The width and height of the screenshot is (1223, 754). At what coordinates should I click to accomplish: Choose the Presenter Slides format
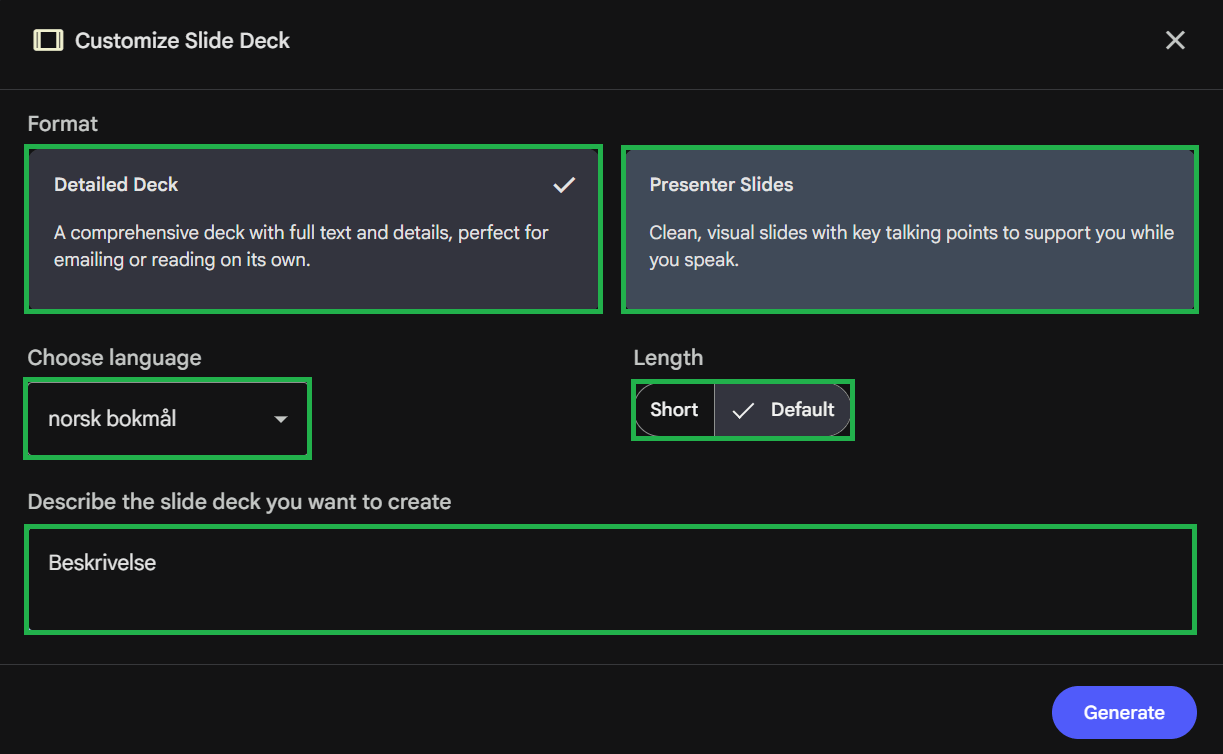(909, 229)
